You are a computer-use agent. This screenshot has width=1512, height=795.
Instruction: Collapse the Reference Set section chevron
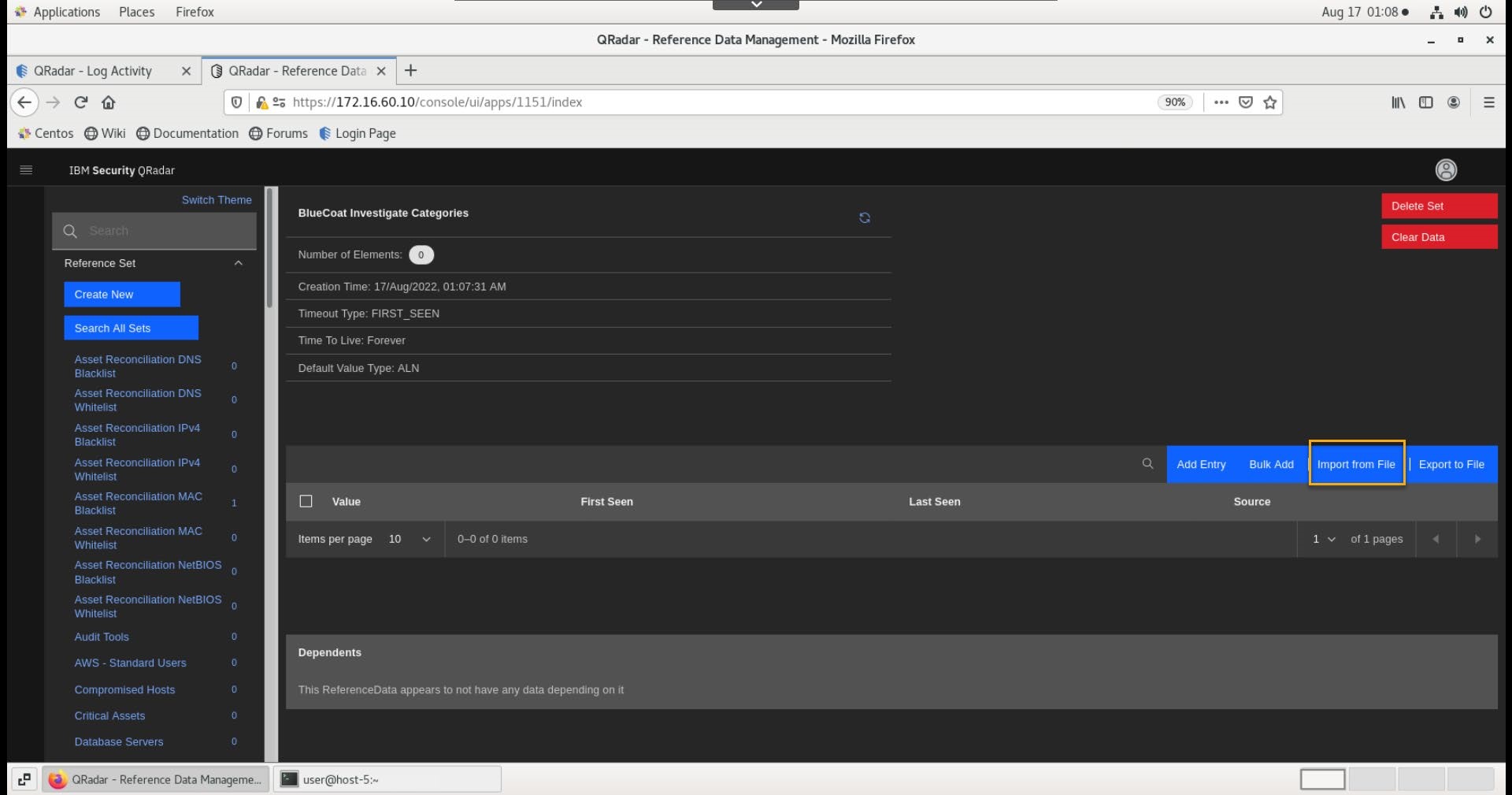pyautogui.click(x=239, y=263)
